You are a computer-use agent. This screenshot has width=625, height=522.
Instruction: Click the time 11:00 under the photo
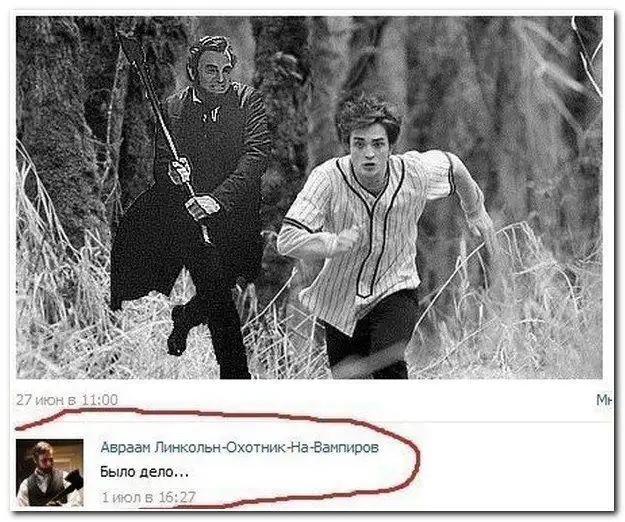tap(100, 400)
